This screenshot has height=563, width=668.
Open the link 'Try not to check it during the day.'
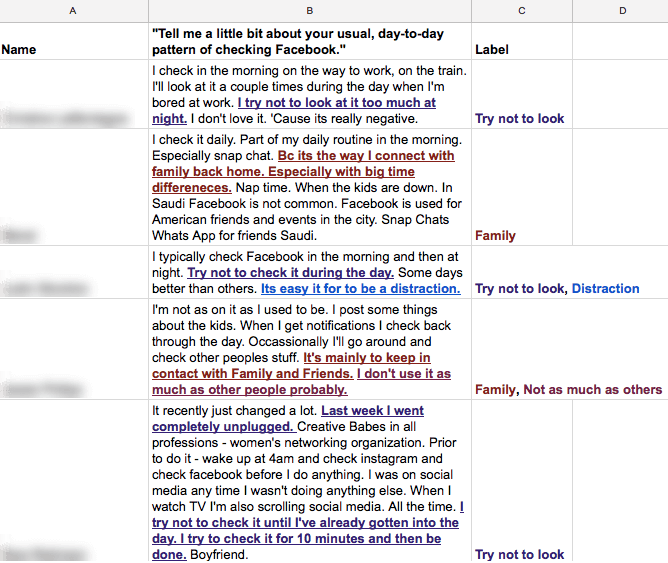291,273
